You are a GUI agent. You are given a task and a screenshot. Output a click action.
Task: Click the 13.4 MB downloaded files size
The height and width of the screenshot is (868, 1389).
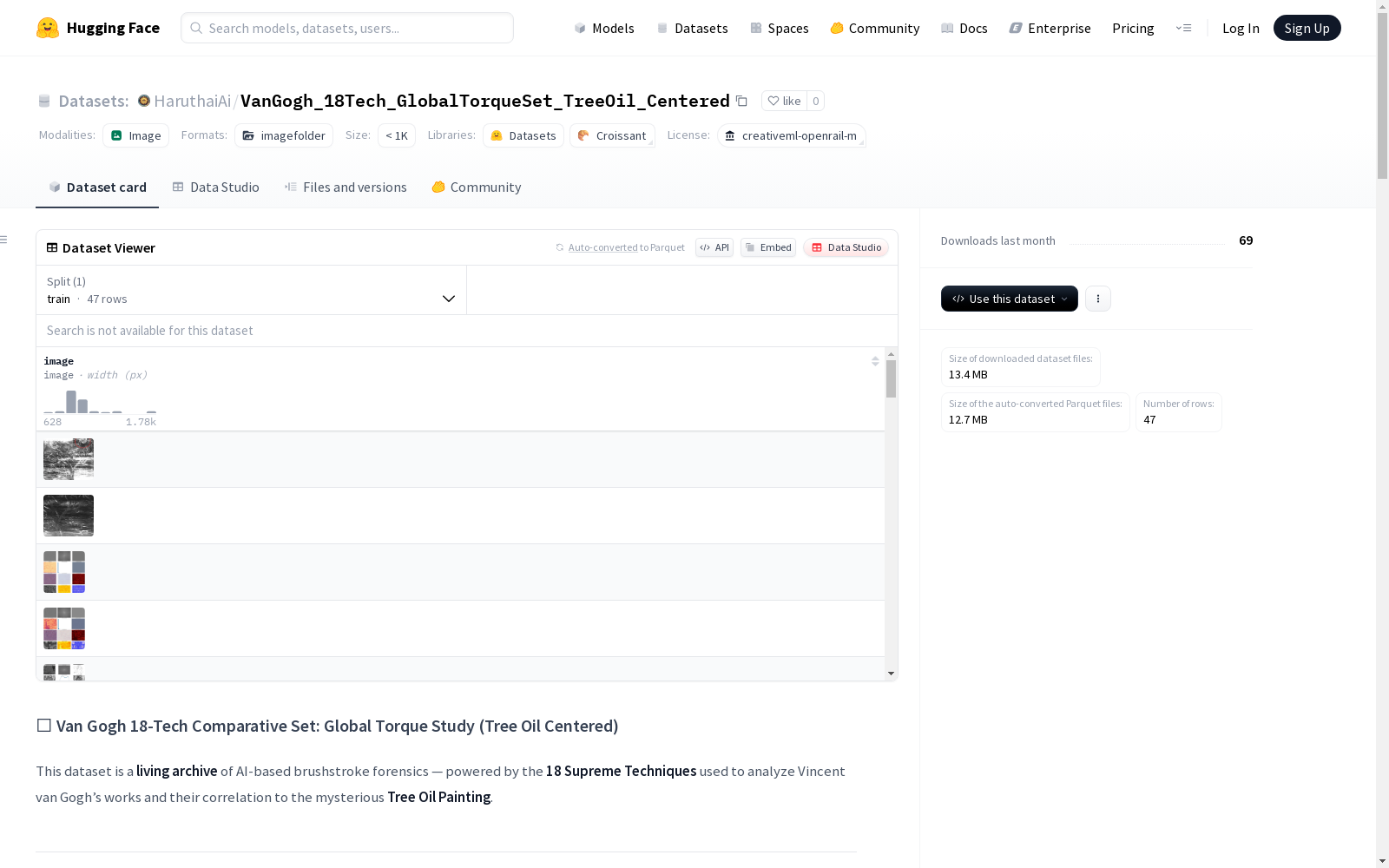[x=968, y=375]
